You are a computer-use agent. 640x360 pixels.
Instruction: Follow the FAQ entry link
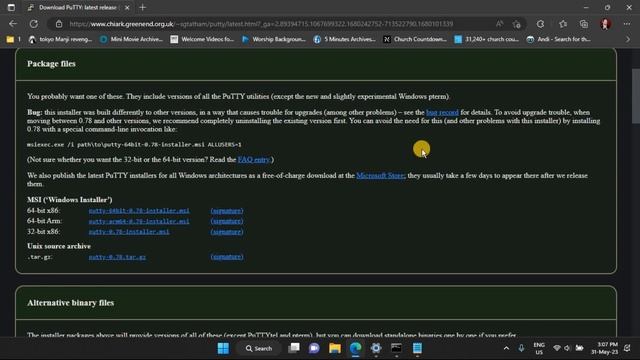tap(254, 160)
